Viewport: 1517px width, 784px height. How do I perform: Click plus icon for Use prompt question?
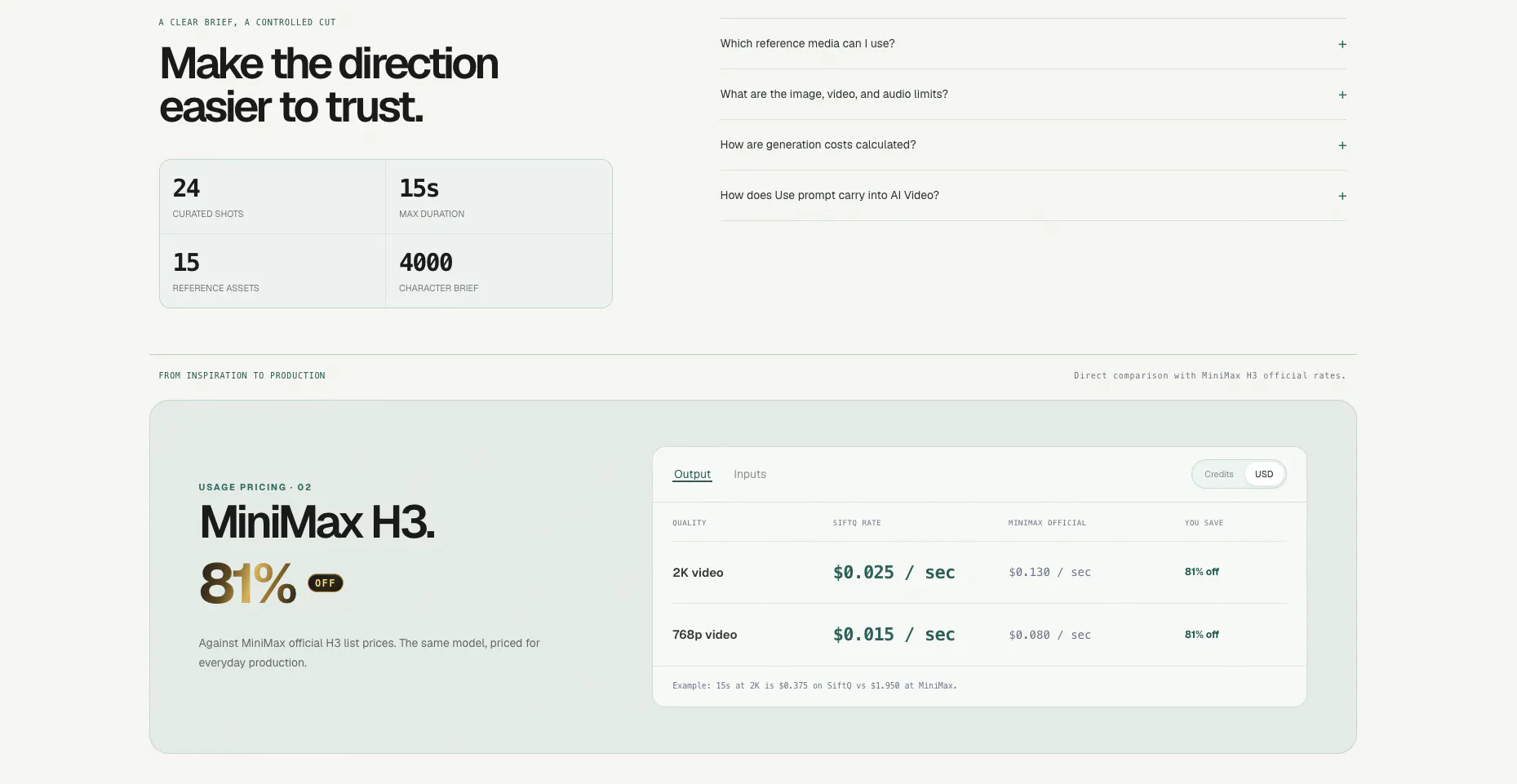coord(1342,196)
